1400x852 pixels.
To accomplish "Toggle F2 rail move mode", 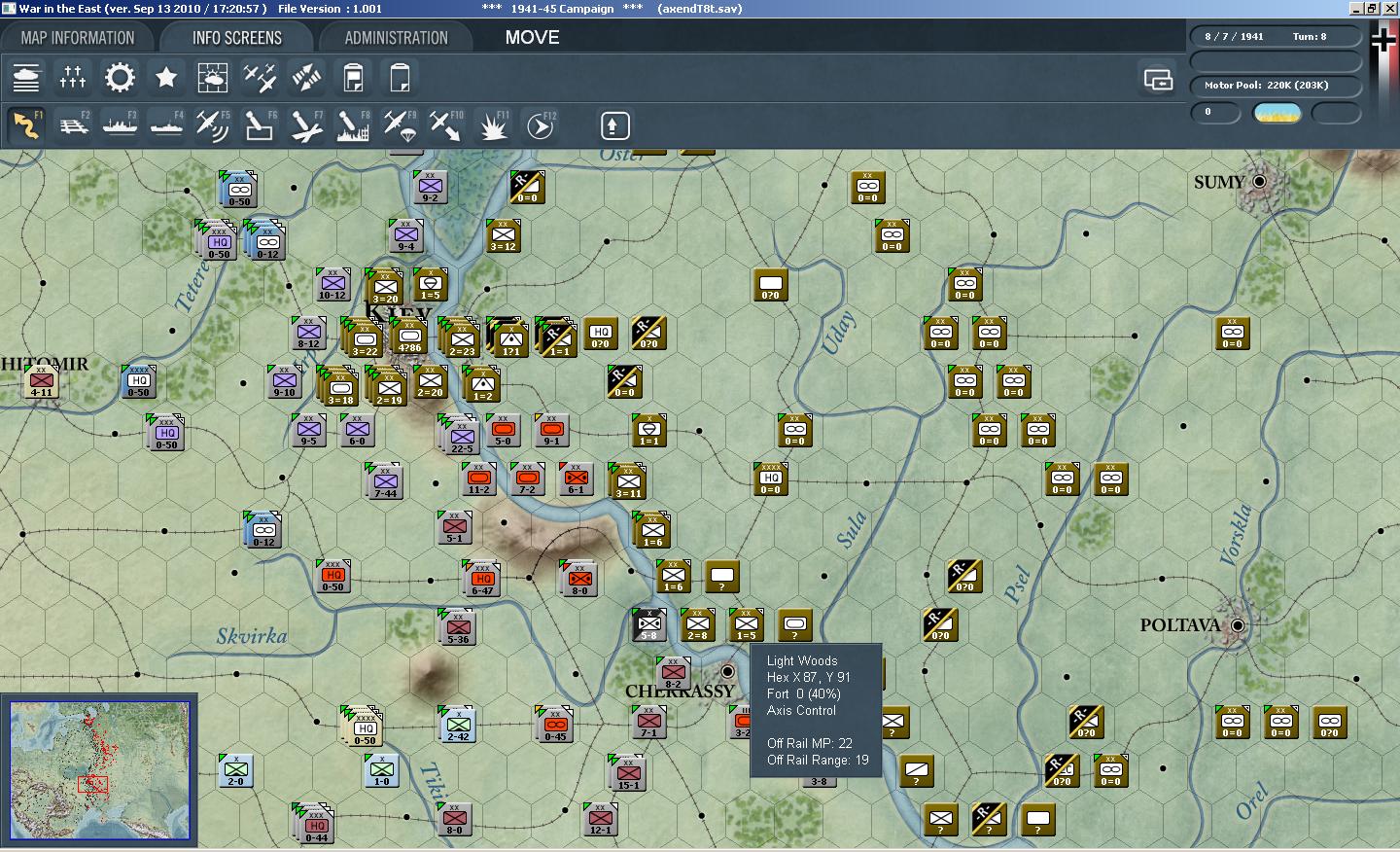I will [x=73, y=126].
